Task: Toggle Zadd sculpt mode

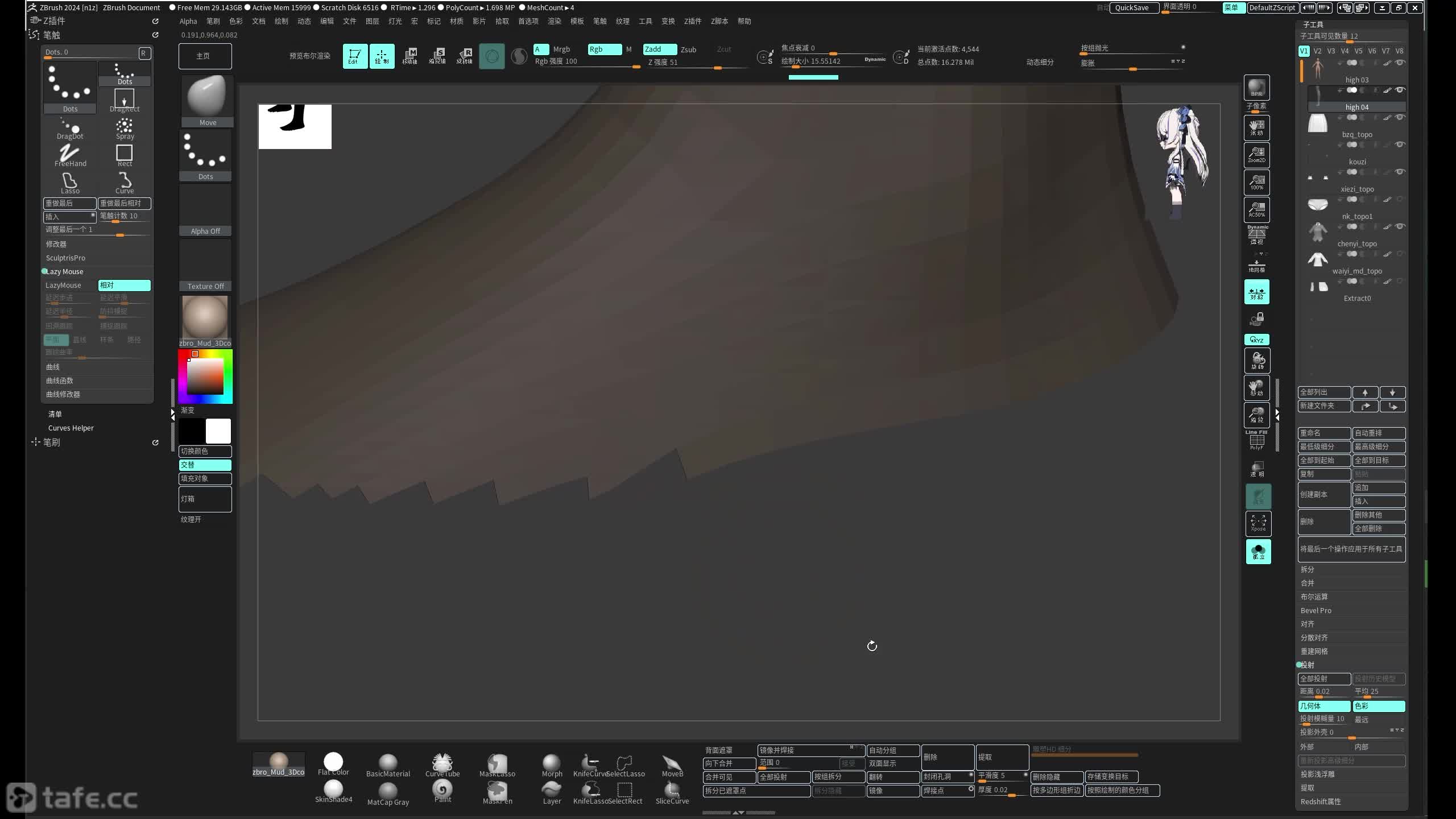Action: click(660, 49)
